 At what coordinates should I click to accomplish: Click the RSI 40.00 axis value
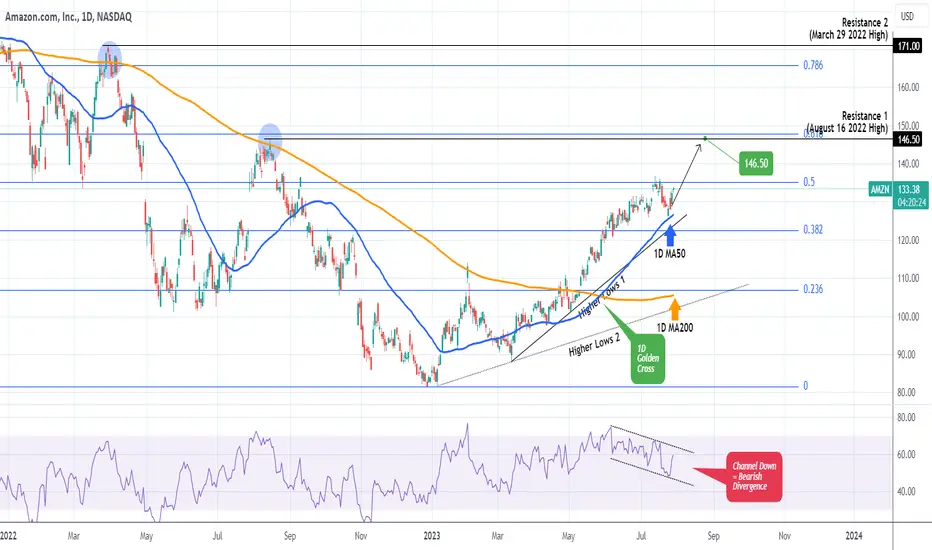click(x=906, y=491)
